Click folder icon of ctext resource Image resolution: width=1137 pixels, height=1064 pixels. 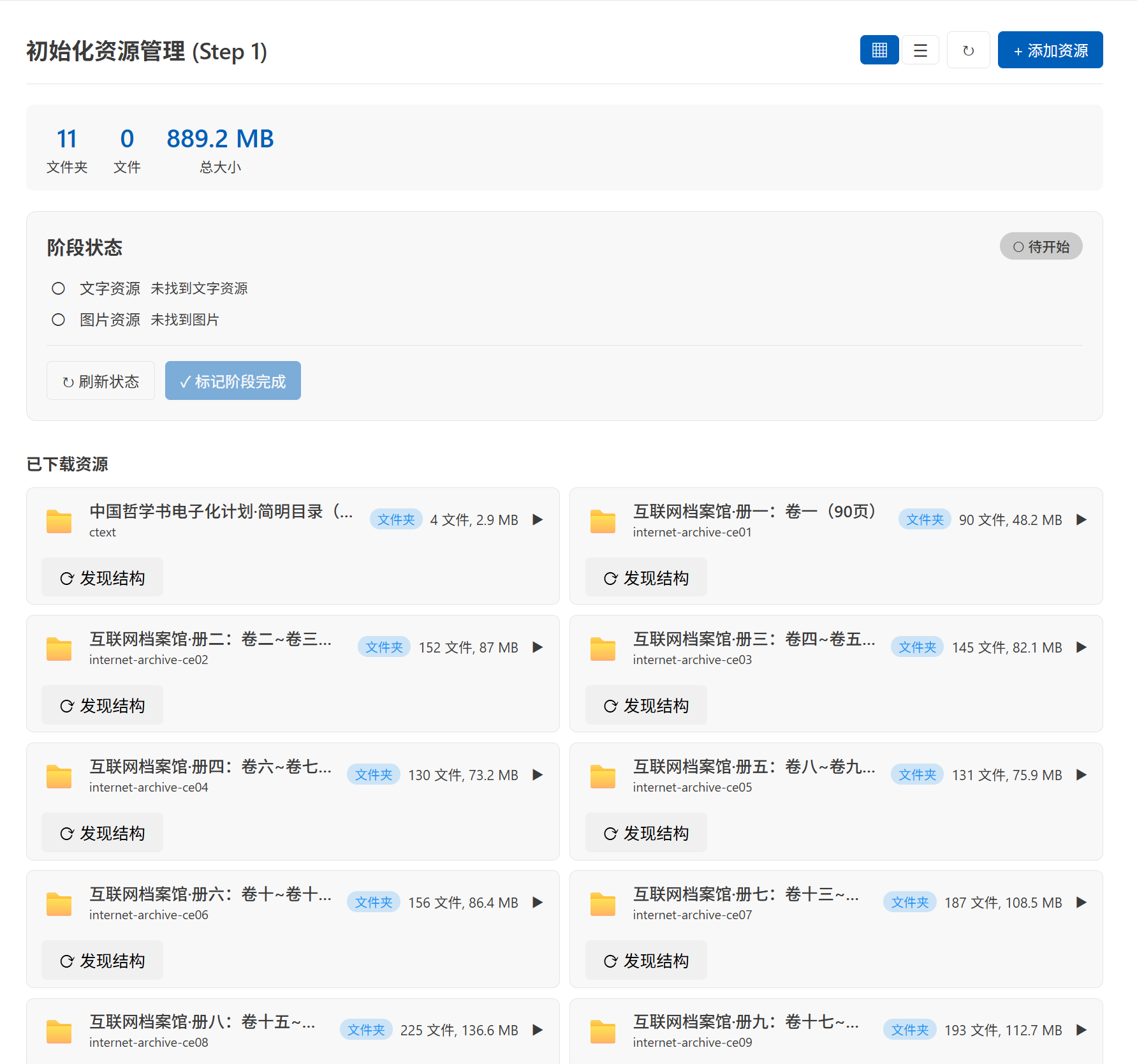point(59,521)
